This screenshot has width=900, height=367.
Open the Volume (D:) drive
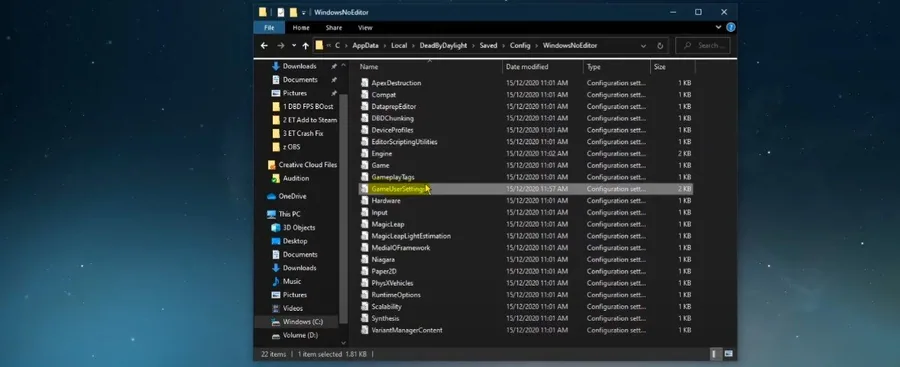(x=300, y=335)
